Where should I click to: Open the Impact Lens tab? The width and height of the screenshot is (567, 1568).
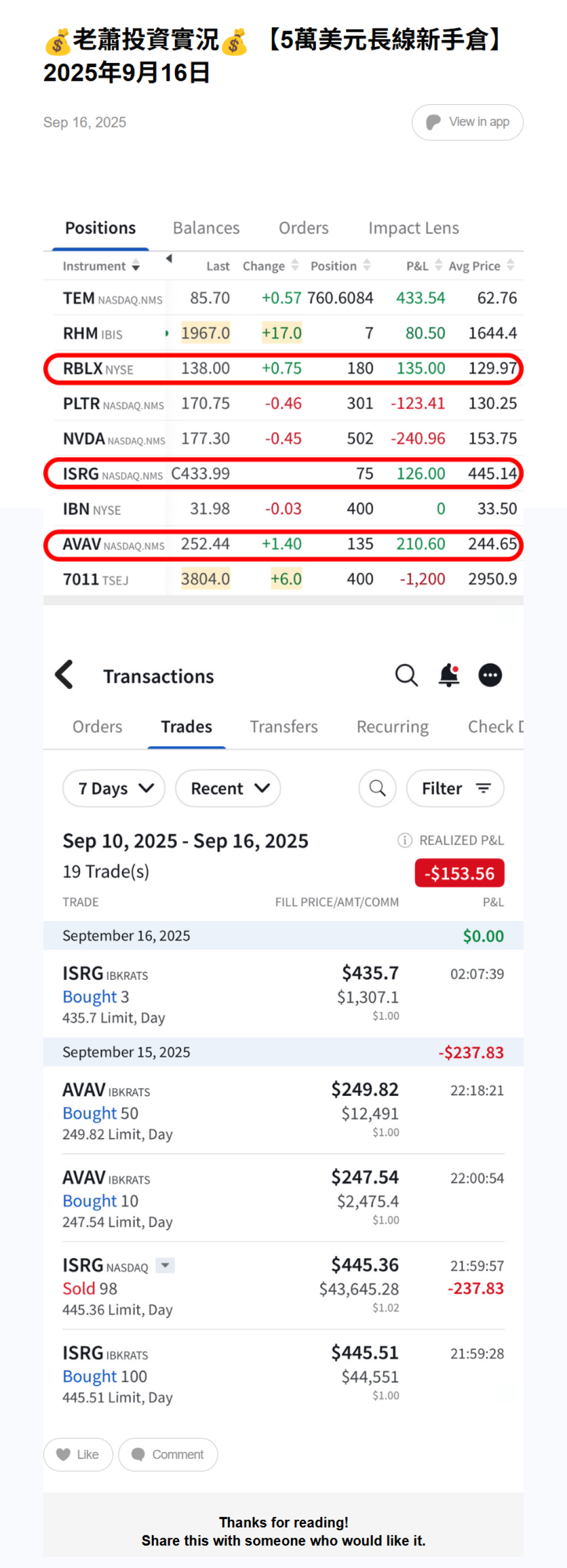click(413, 228)
